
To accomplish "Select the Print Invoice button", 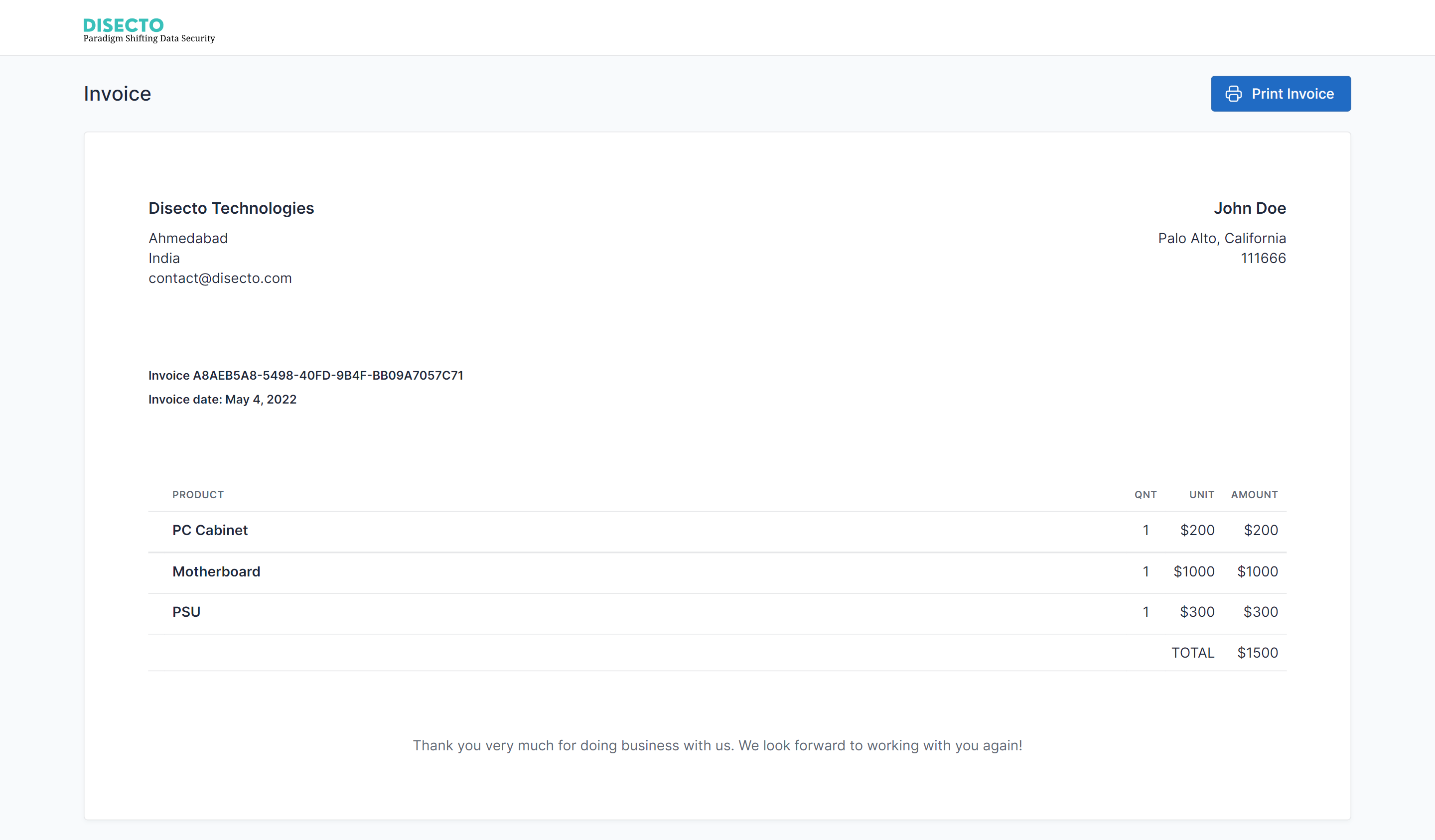I will tap(1281, 93).
